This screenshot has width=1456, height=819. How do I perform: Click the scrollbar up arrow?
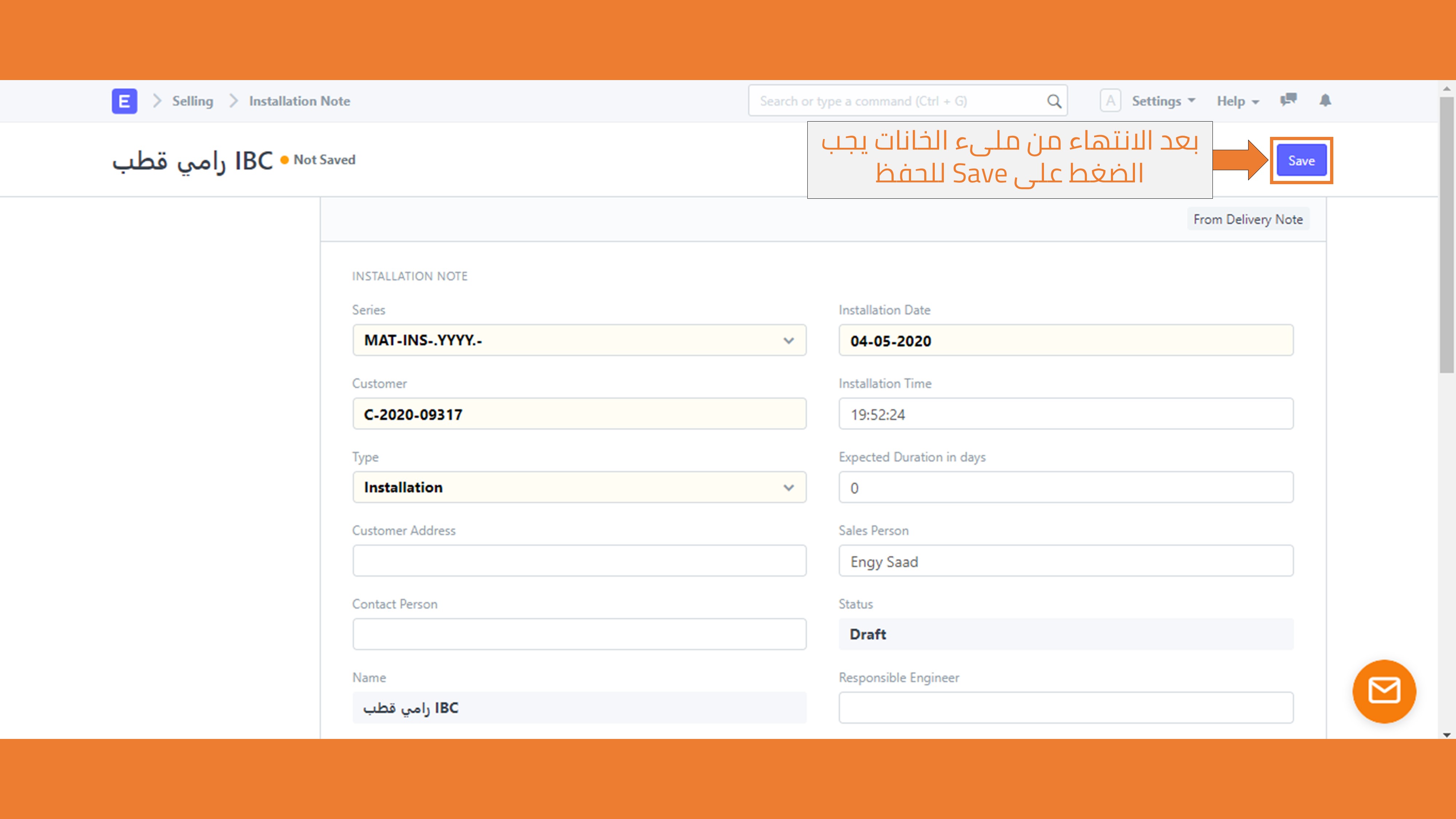click(x=1447, y=89)
